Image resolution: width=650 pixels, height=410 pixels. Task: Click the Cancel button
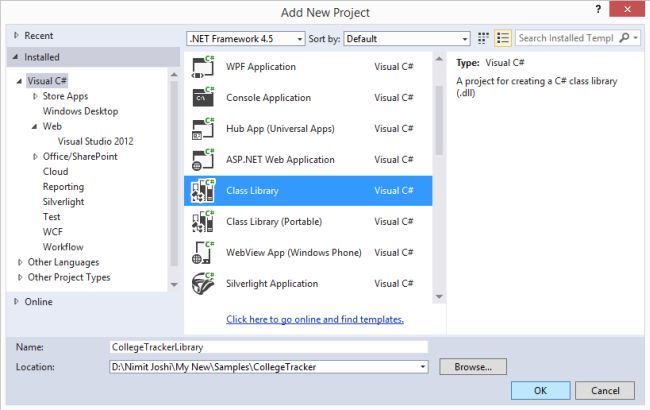click(x=605, y=391)
